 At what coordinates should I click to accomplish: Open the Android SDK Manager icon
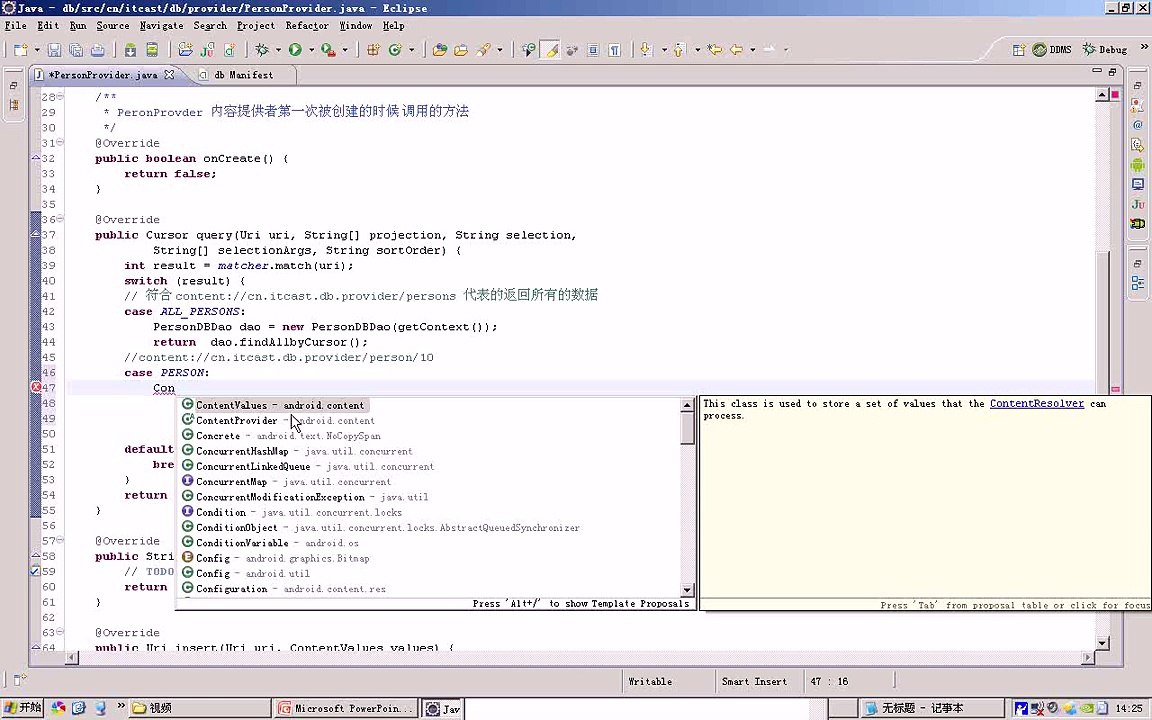tap(130, 50)
